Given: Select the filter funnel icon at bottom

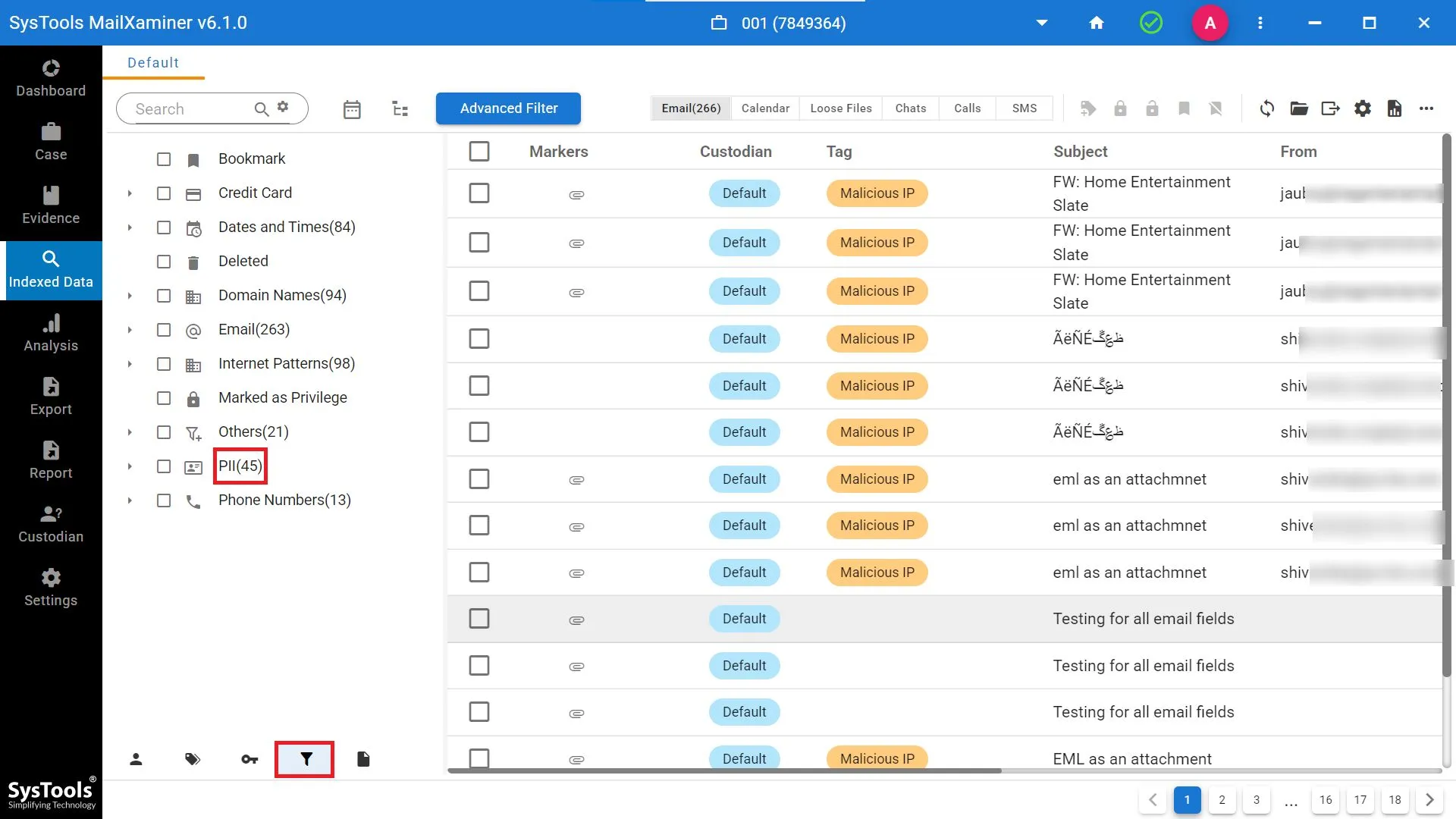Looking at the screenshot, I should tap(306, 759).
